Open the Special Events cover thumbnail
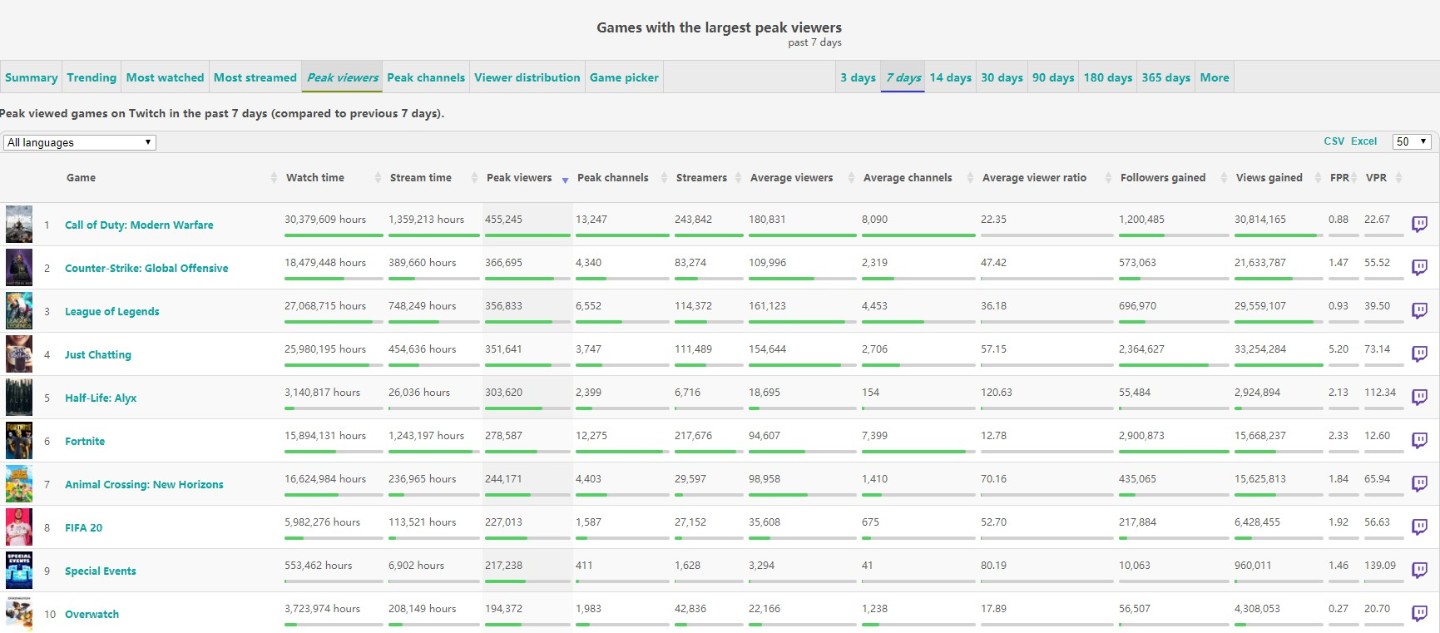1440x633 pixels. (x=19, y=570)
